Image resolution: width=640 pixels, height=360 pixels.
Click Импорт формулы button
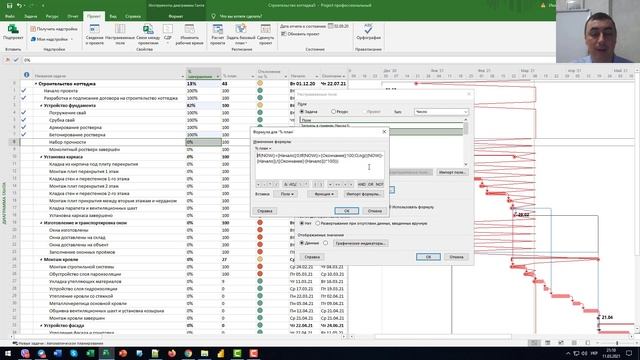363,194
